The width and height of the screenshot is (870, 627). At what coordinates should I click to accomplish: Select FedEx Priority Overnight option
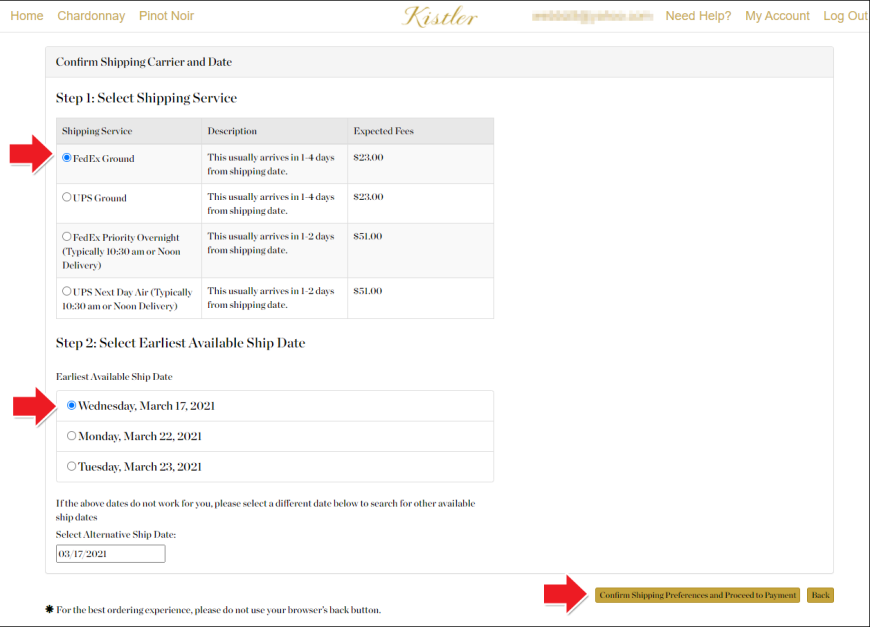(x=67, y=236)
